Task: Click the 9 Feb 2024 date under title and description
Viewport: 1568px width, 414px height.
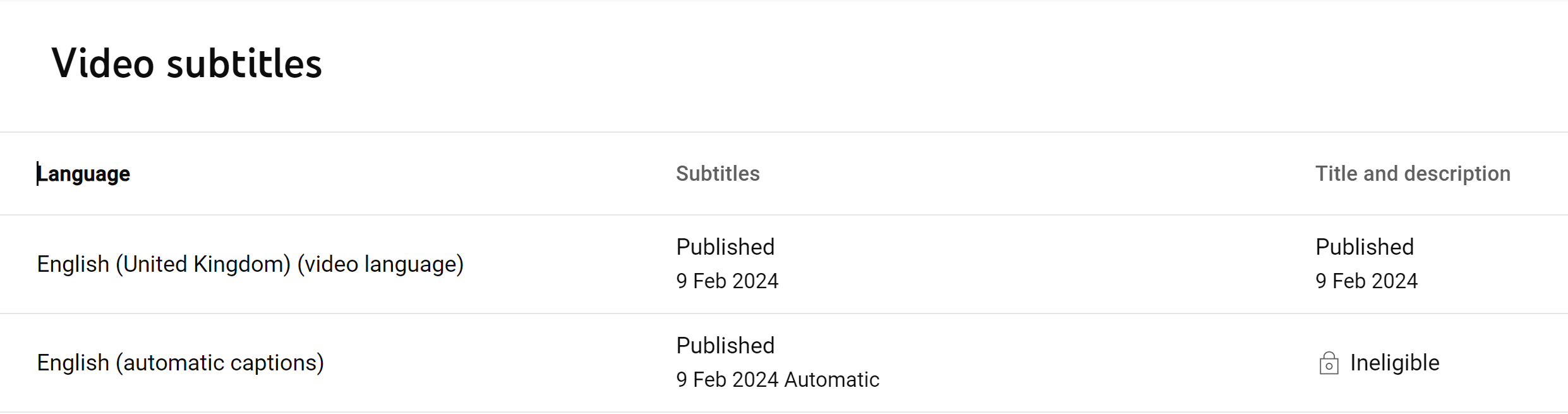Action: (x=1366, y=281)
